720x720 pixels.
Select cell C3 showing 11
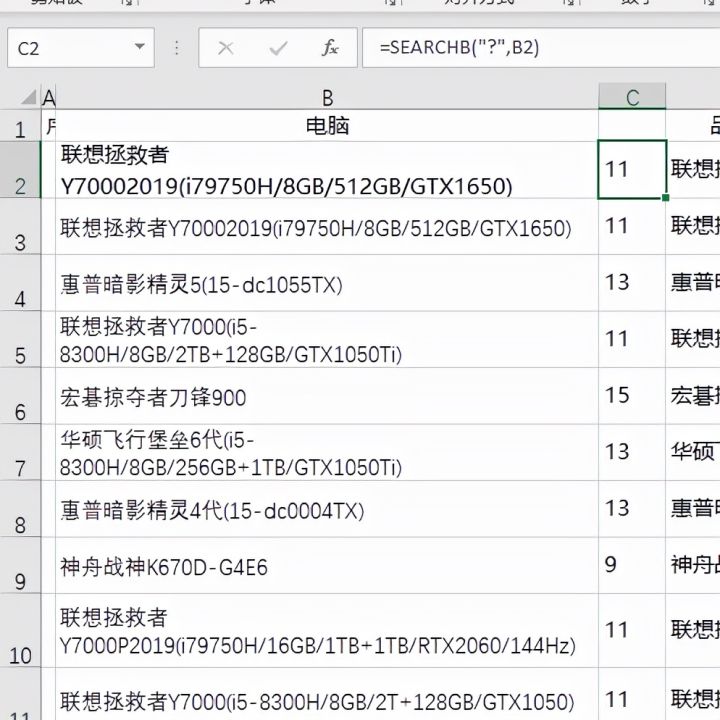[x=632, y=227]
